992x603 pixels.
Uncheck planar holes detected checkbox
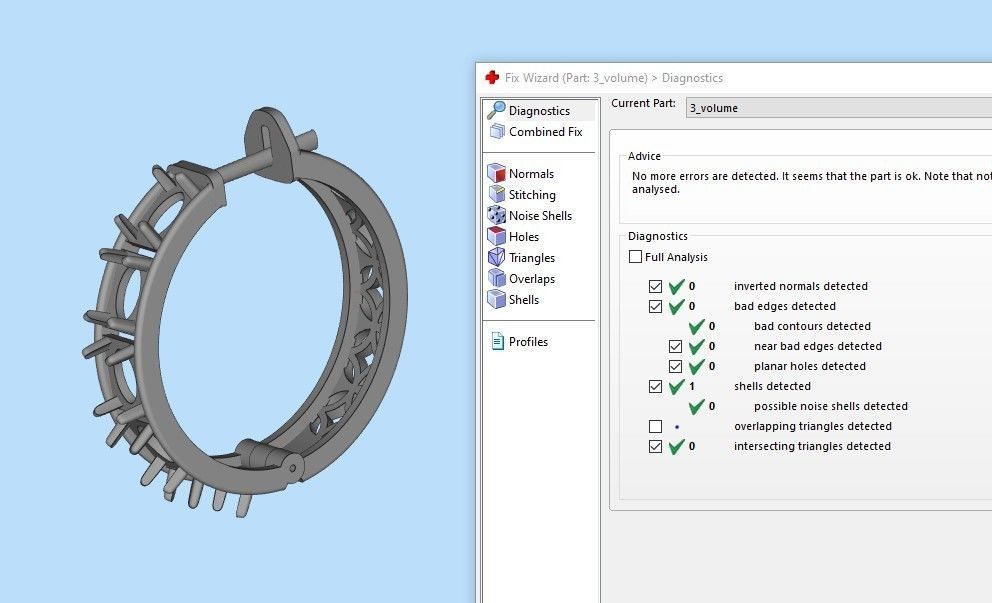[676, 366]
